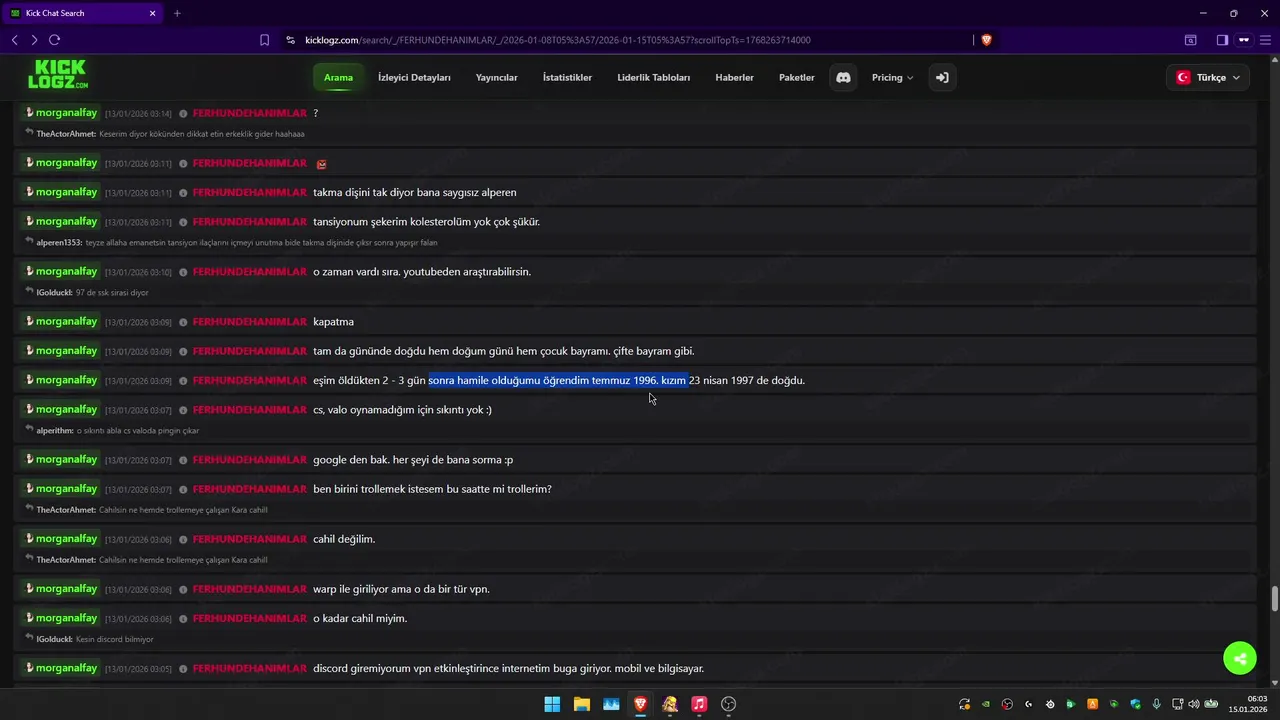Bookmark this page via bookmark icon
1280x720 pixels.
coord(264,40)
